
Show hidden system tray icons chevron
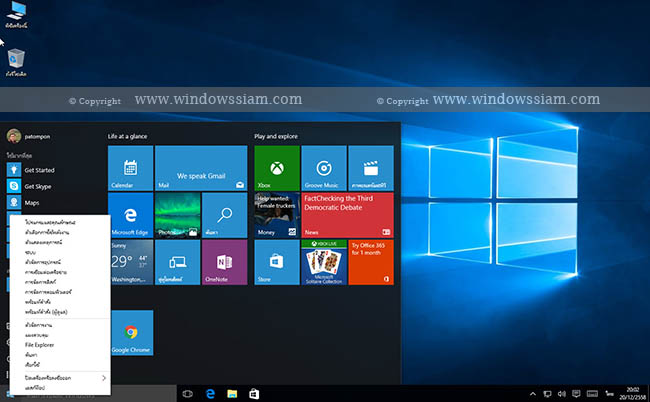pyautogui.click(x=533, y=394)
